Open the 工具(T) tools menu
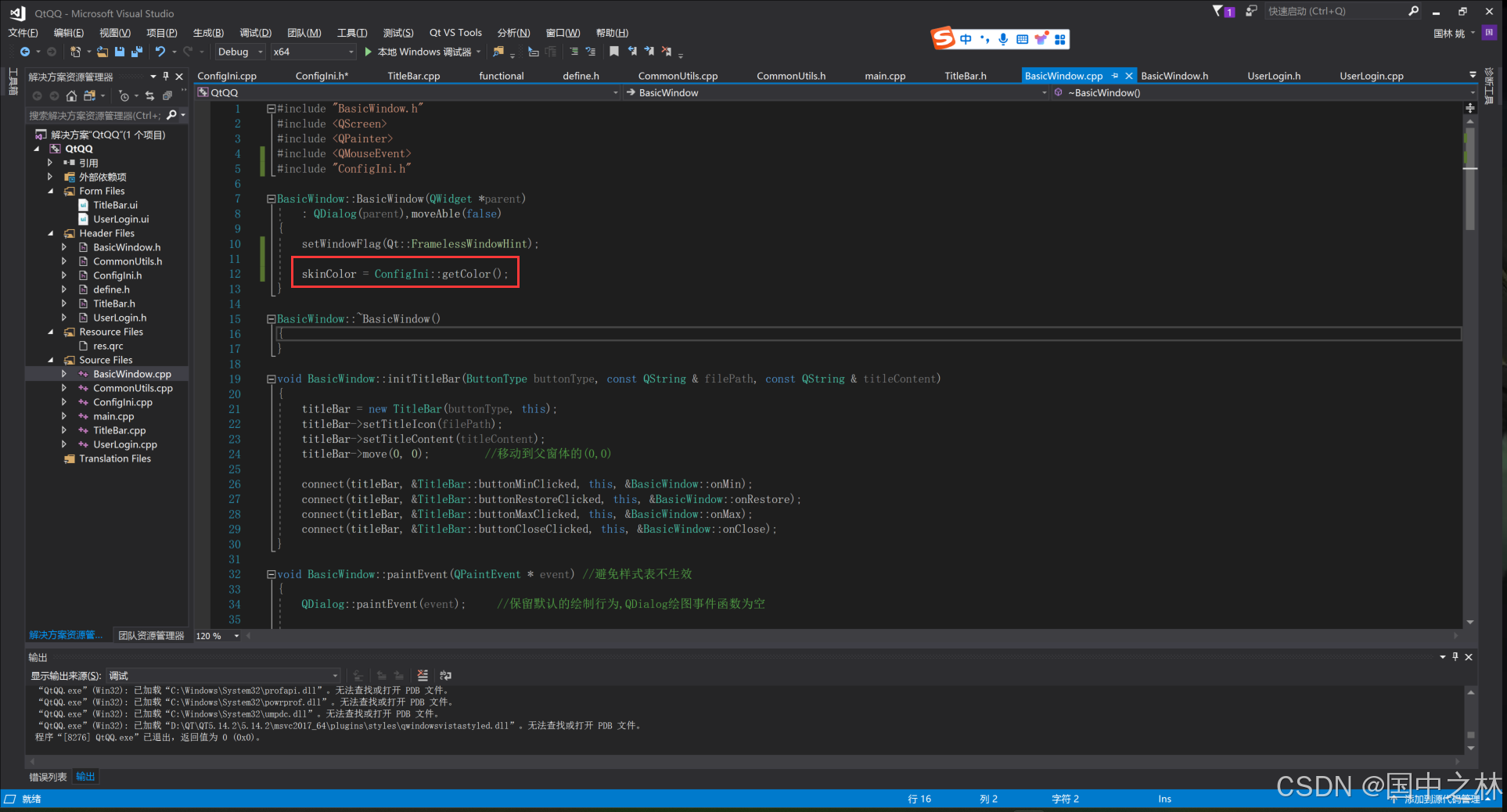Viewport: 1507px width, 812px height. [x=352, y=33]
